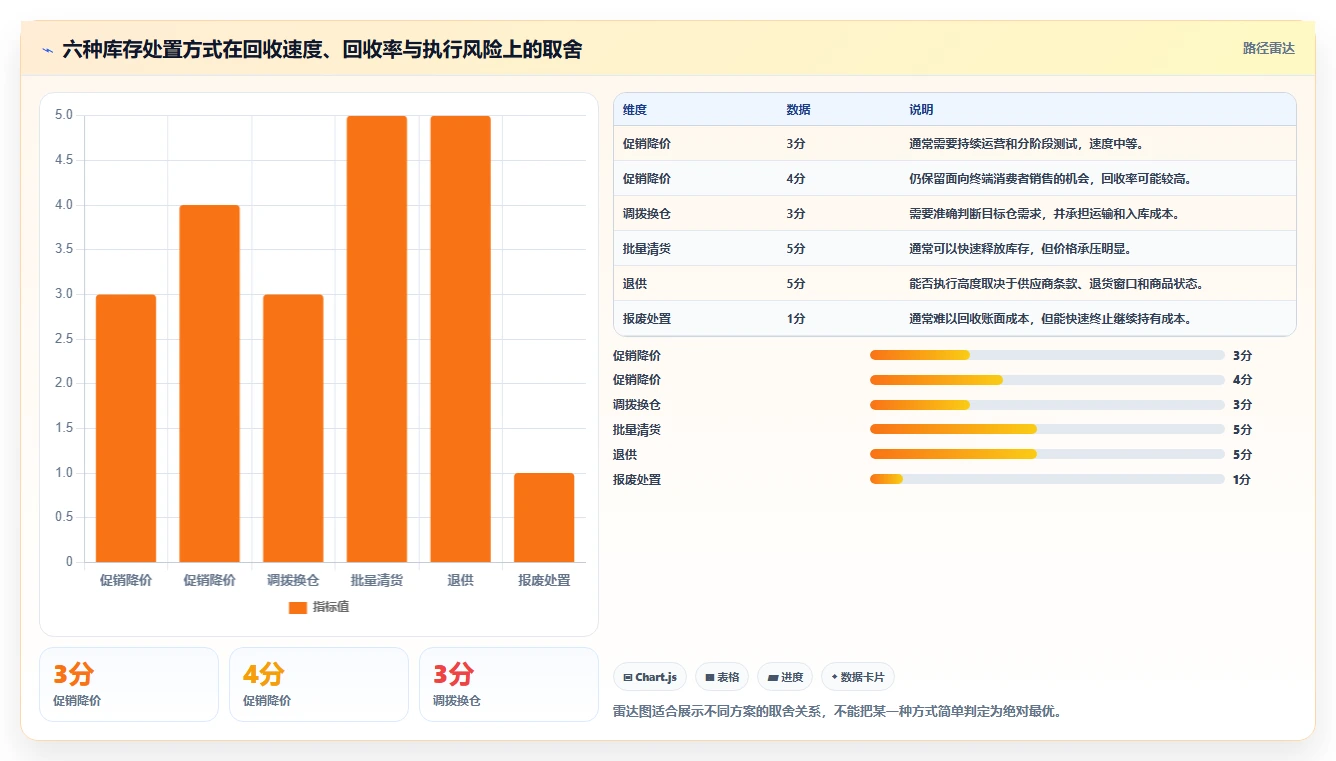Click the 批量清货 x-axis label
Image resolution: width=1336 pixels, height=761 pixels.
pyautogui.click(x=377, y=580)
